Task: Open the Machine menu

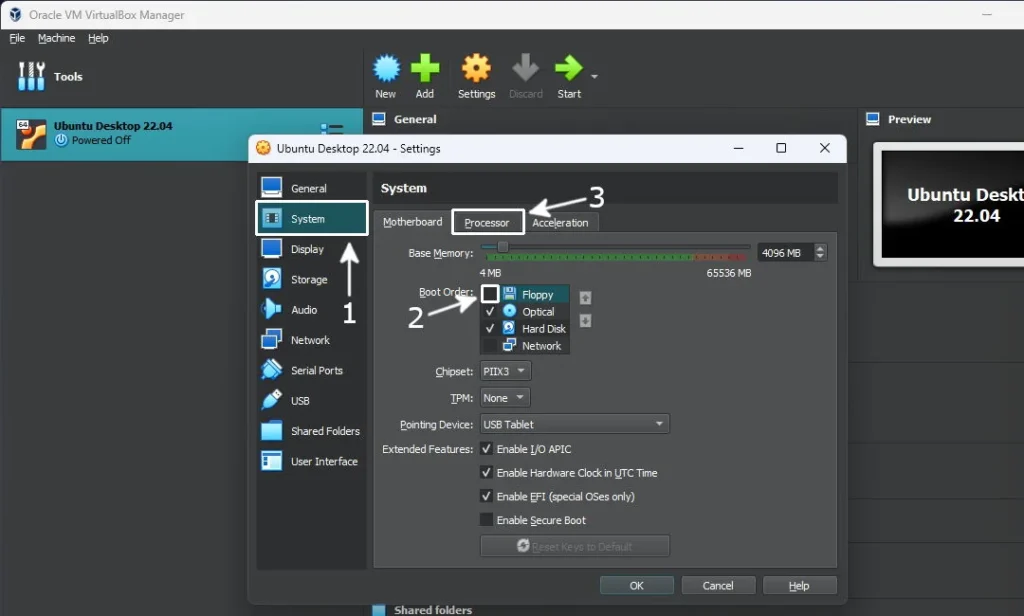Action: coord(56,38)
